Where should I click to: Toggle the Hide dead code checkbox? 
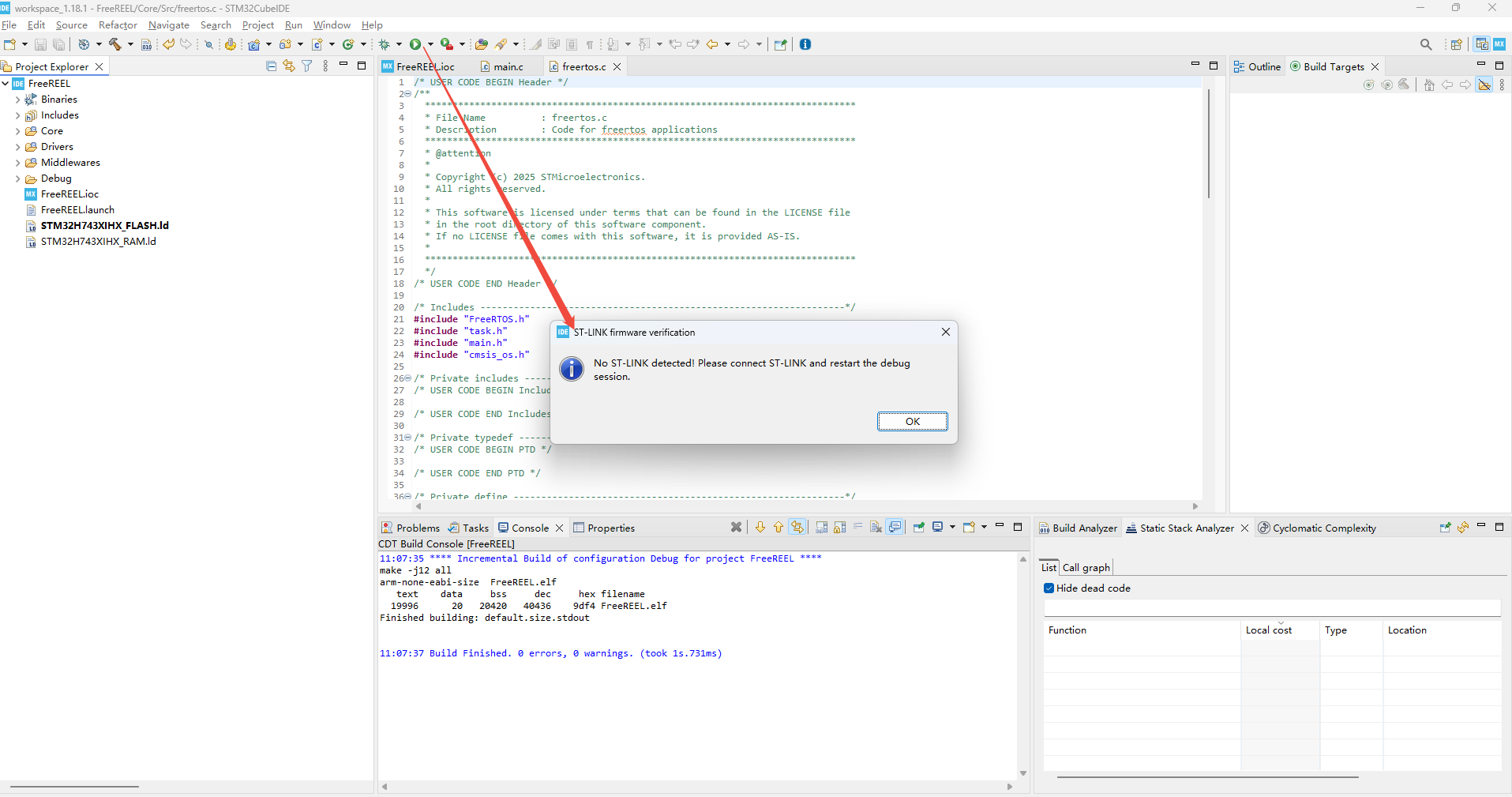click(1049, 588)
